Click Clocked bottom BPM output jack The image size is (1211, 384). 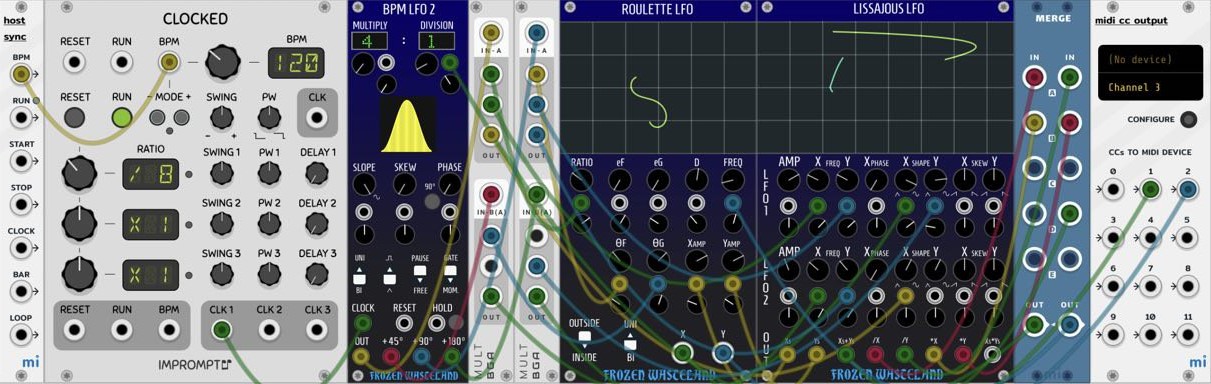click(169, 329)
